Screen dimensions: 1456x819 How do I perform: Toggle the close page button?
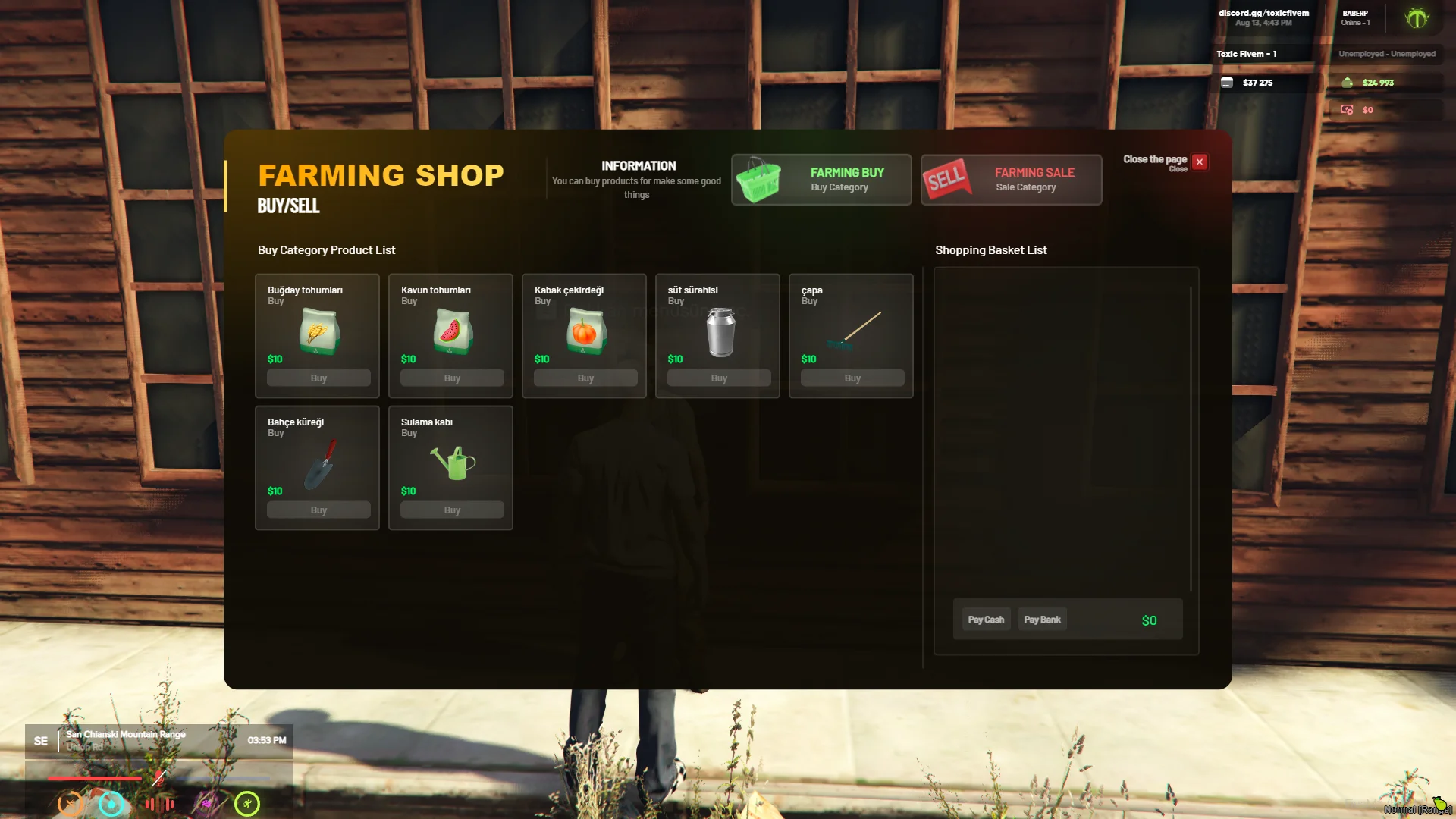pyautogui.click(x=1199, y=161)
